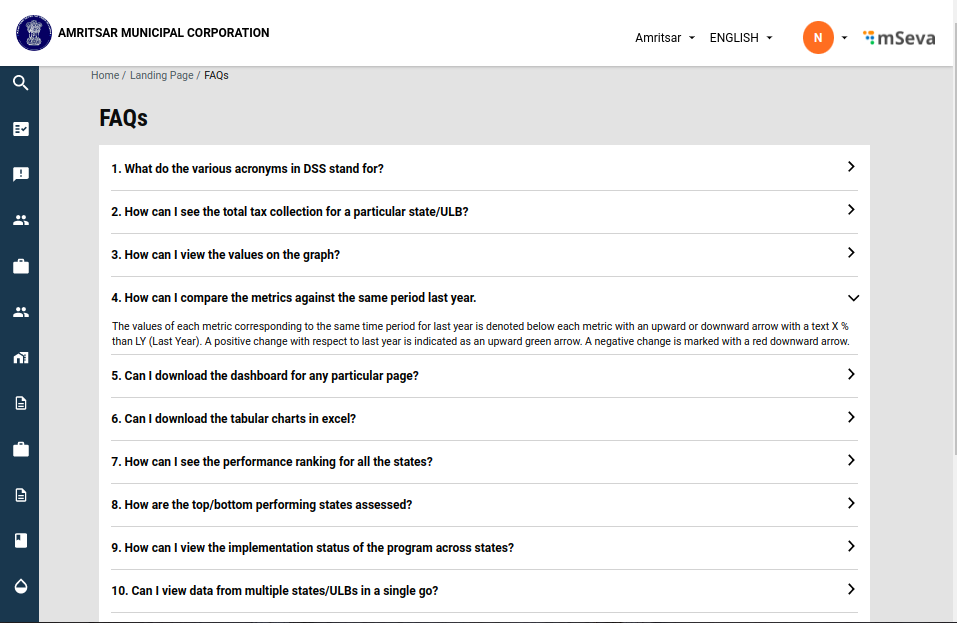Click the Amritsar Municipal Corporation emblem
This screenshot has width=957, height=623.
click(x=33, y=33)
